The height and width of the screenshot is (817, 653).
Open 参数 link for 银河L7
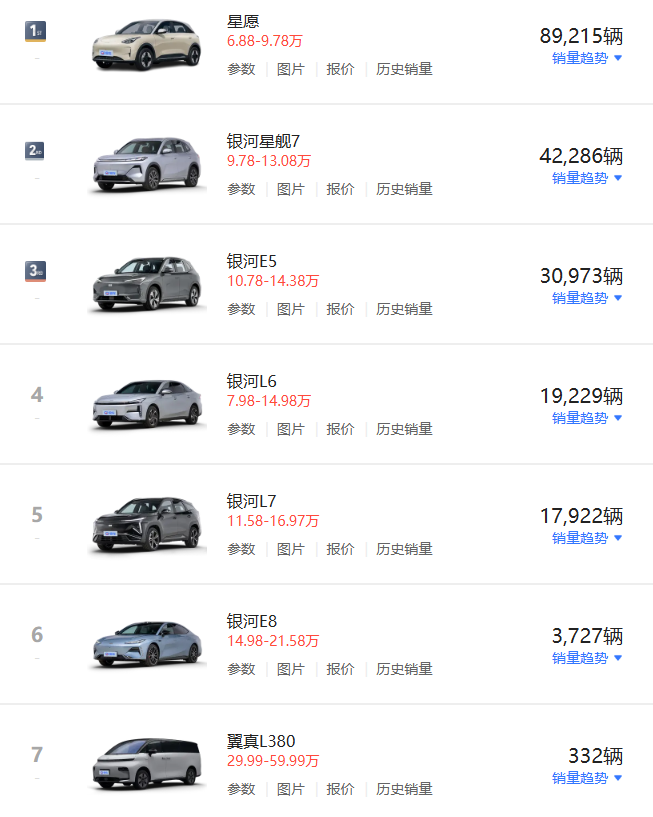[241, 549]
